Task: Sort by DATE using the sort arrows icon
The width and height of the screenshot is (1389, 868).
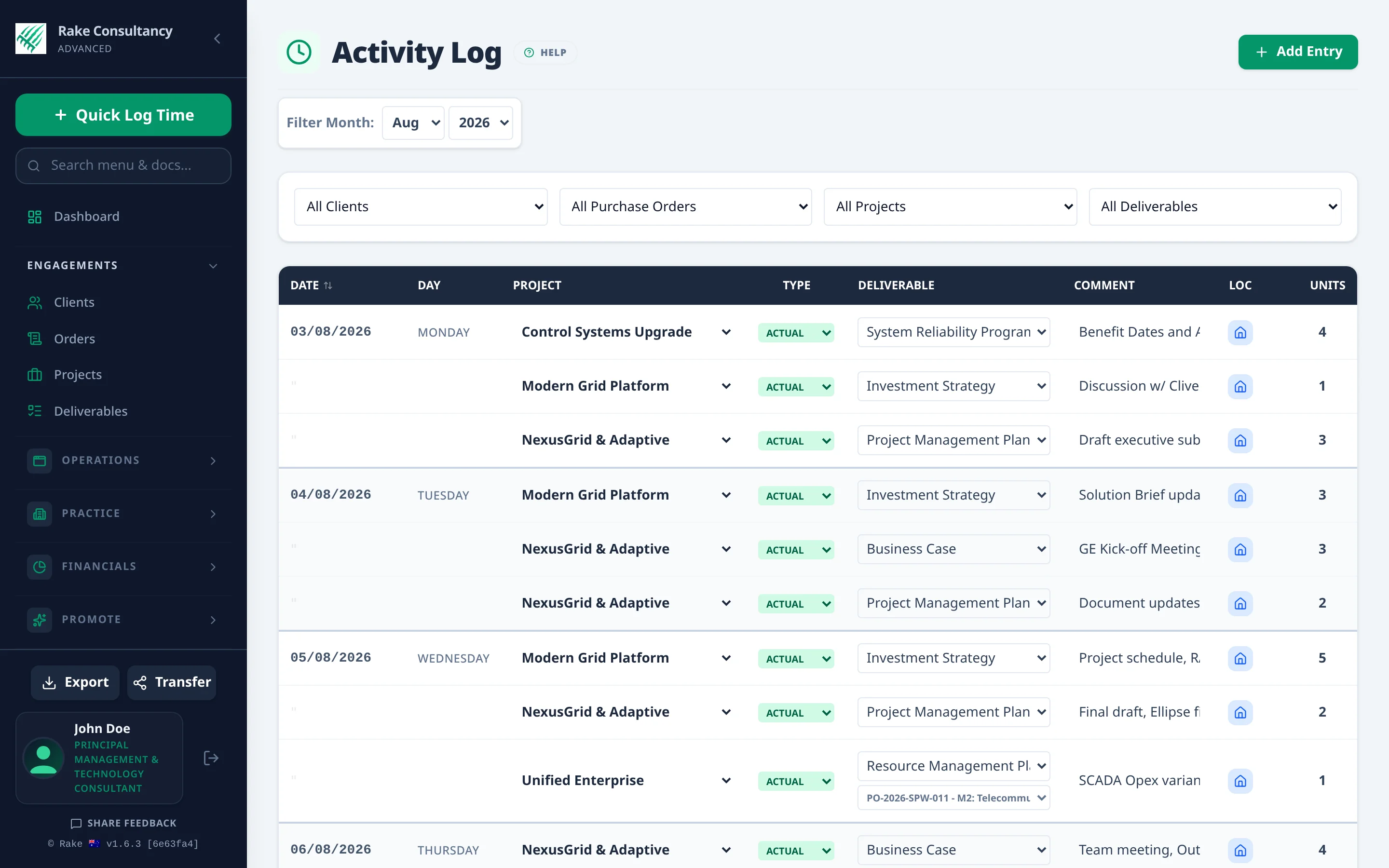Action: tap(328, 285)
